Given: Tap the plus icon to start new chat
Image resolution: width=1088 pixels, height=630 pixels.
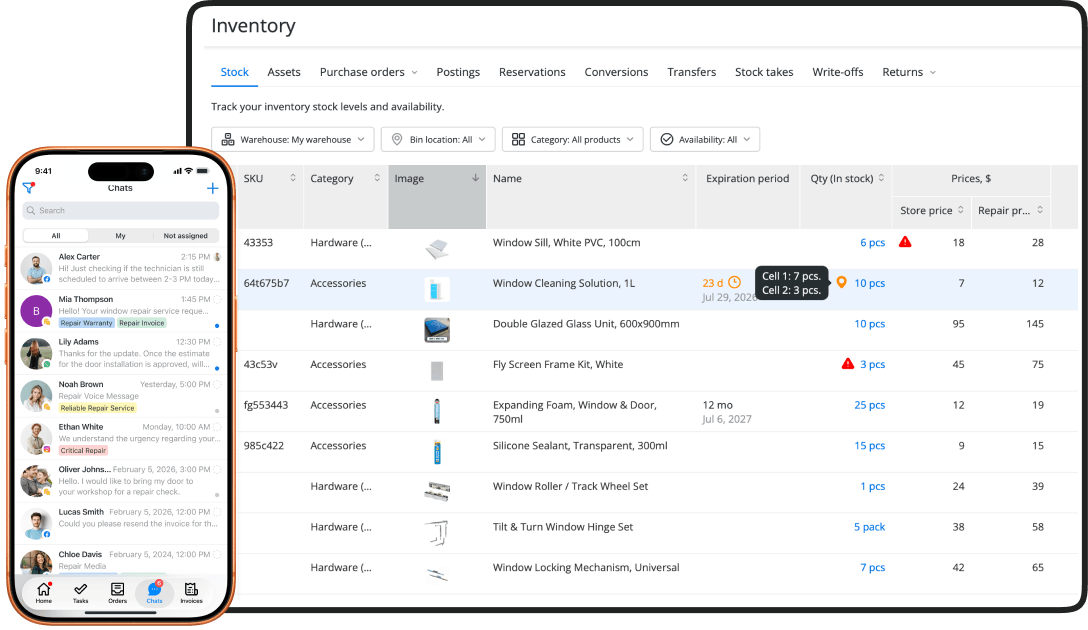Looking at the screenshot, I should [212, 188].
